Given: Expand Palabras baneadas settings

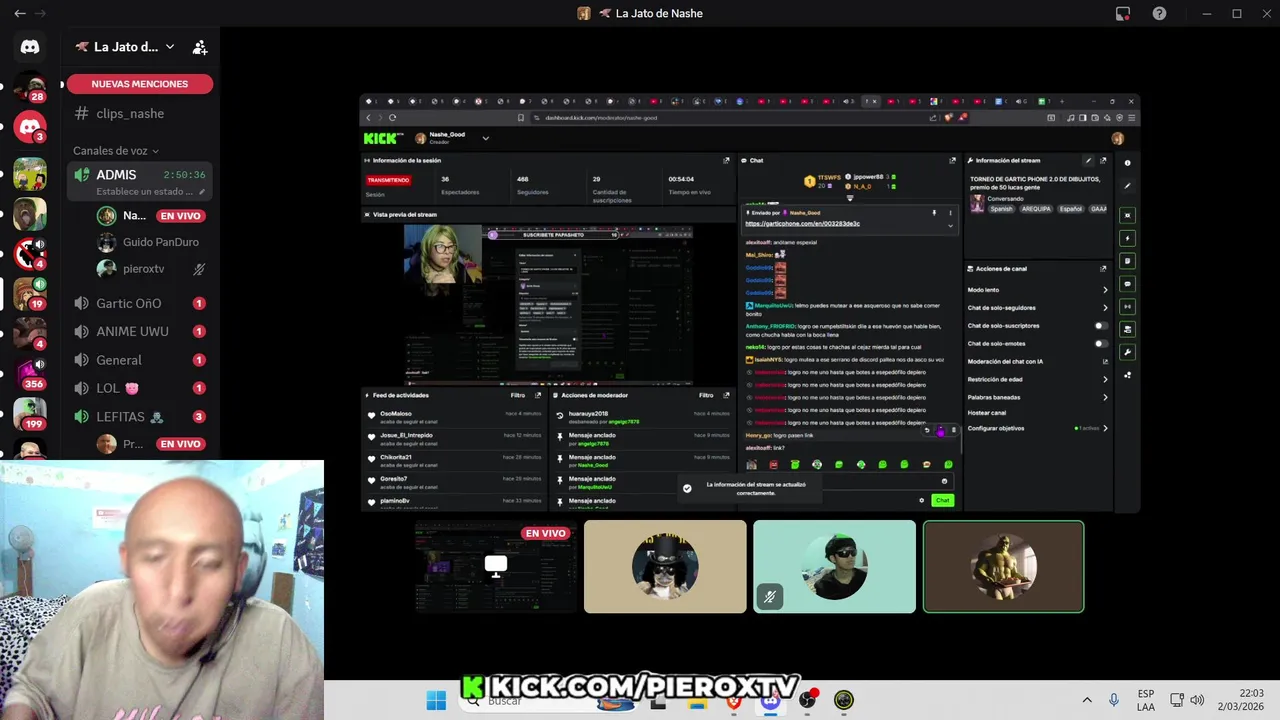Looking at the screenshot, I should [x=1038, y=397].
